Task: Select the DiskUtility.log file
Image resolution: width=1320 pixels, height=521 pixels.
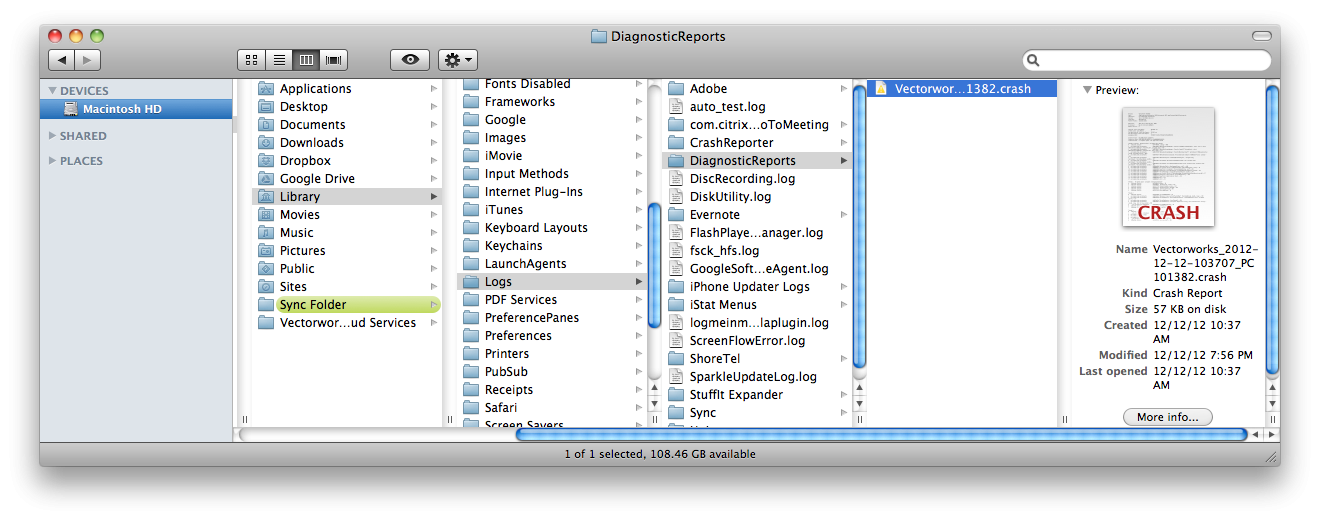Action: pyautogui.click(x=730, y=197)
